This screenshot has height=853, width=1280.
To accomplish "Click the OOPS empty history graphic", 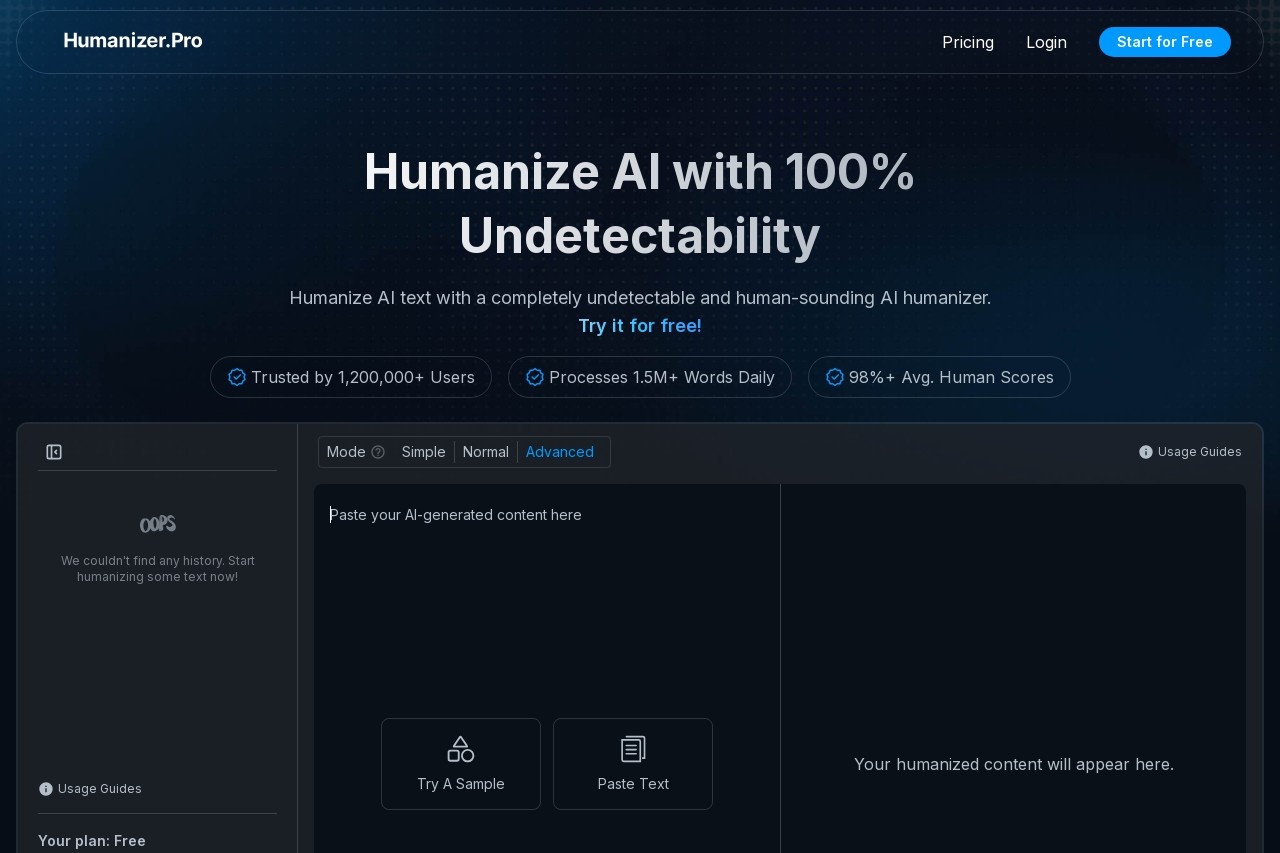I will (x=158, y=524).
